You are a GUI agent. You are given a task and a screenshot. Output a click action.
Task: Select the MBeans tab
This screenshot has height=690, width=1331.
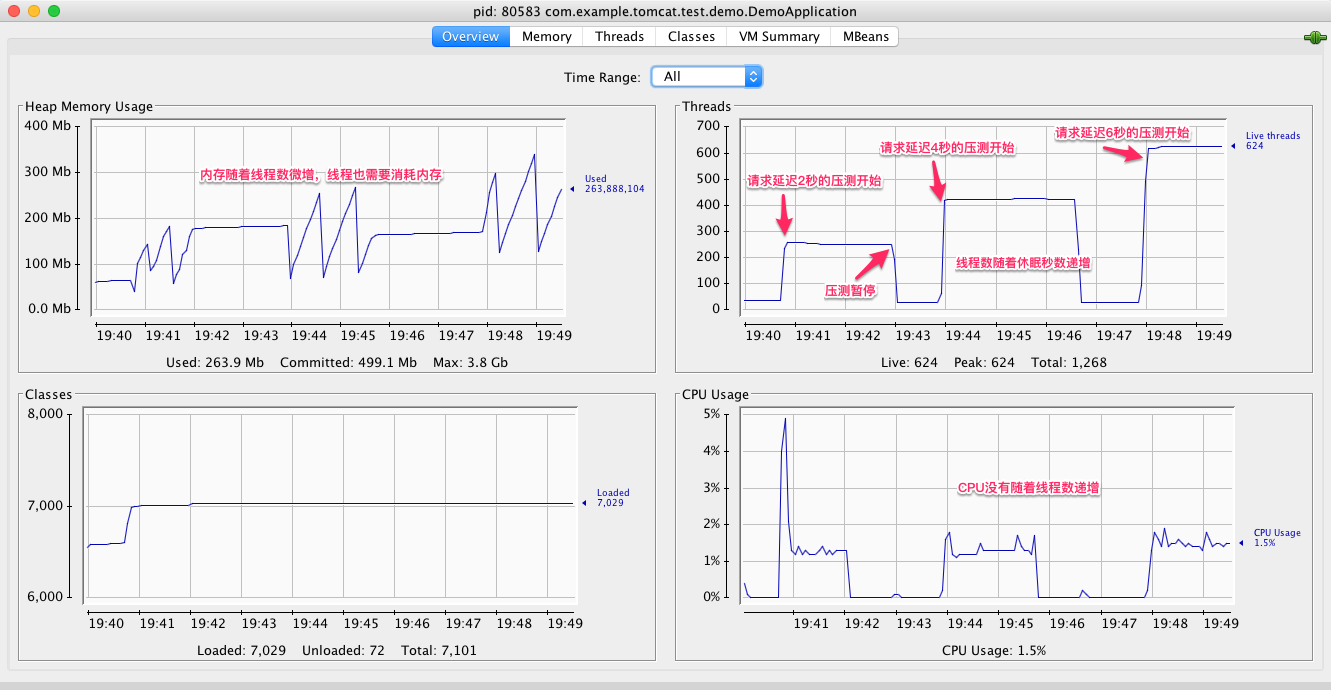pos(864,37)
